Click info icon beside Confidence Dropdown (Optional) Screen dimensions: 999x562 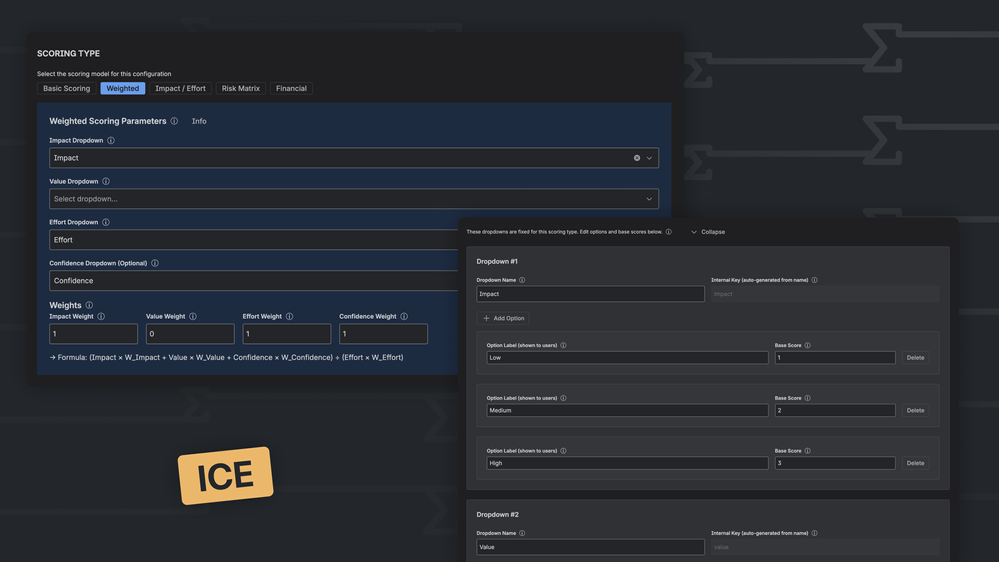[155, 263]
